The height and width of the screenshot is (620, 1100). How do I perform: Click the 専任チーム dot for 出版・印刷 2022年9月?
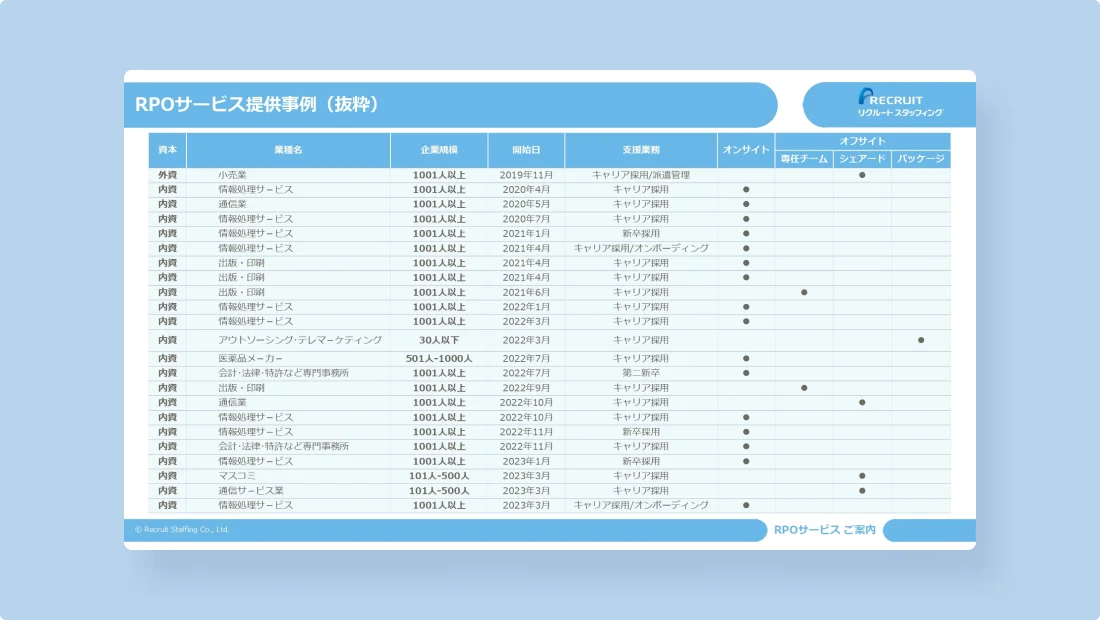(805, 387)
